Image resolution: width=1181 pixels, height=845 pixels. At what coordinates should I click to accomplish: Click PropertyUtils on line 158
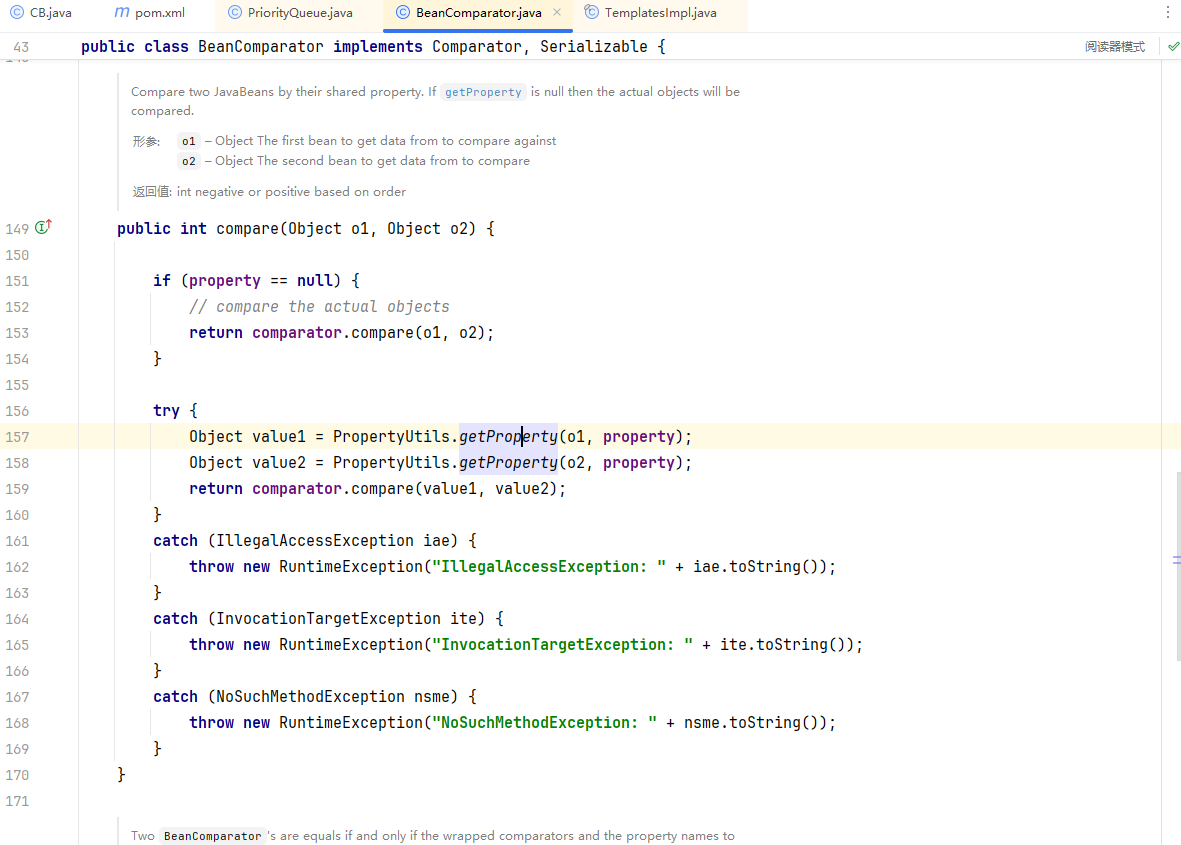[x=393, y=463]
